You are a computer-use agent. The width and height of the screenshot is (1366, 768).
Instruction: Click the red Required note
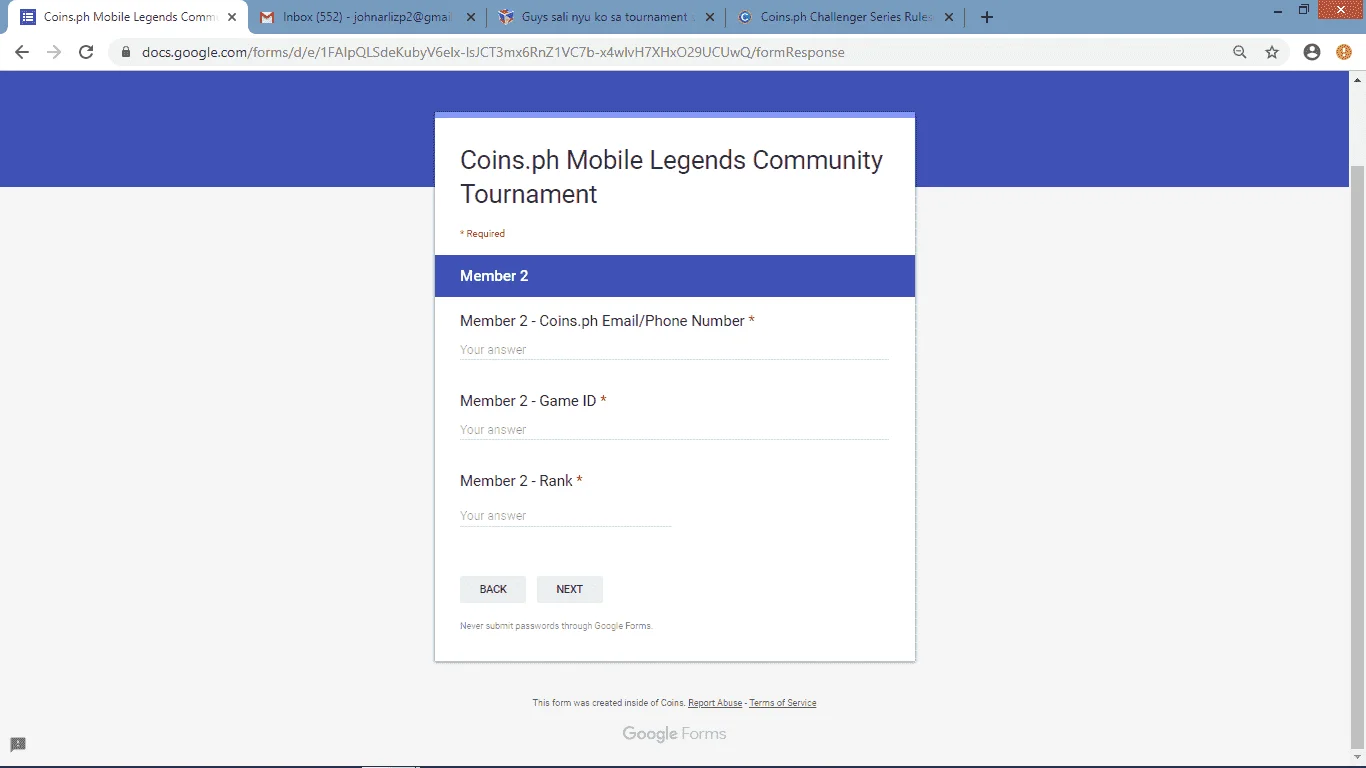coord(482,234)
